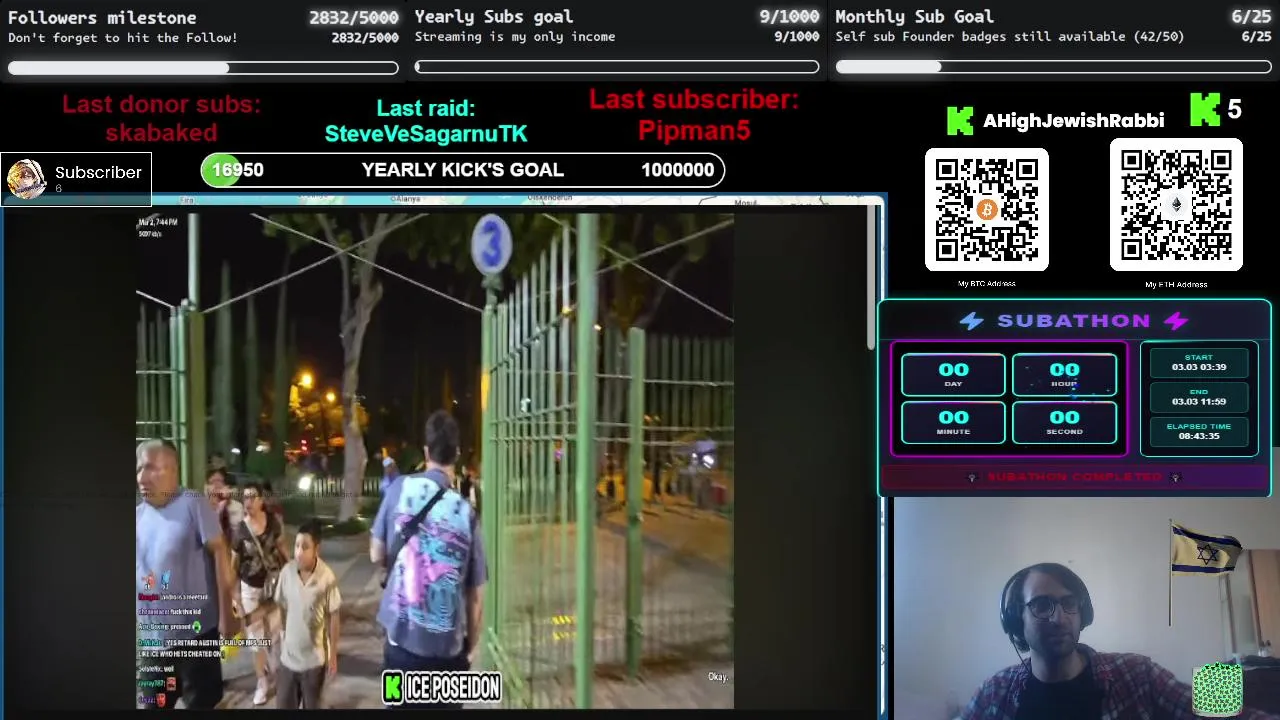The width and height of the screenshot is (1280, 720).
Task: Click the last donor name skabaked
Action: click(161, 133)
